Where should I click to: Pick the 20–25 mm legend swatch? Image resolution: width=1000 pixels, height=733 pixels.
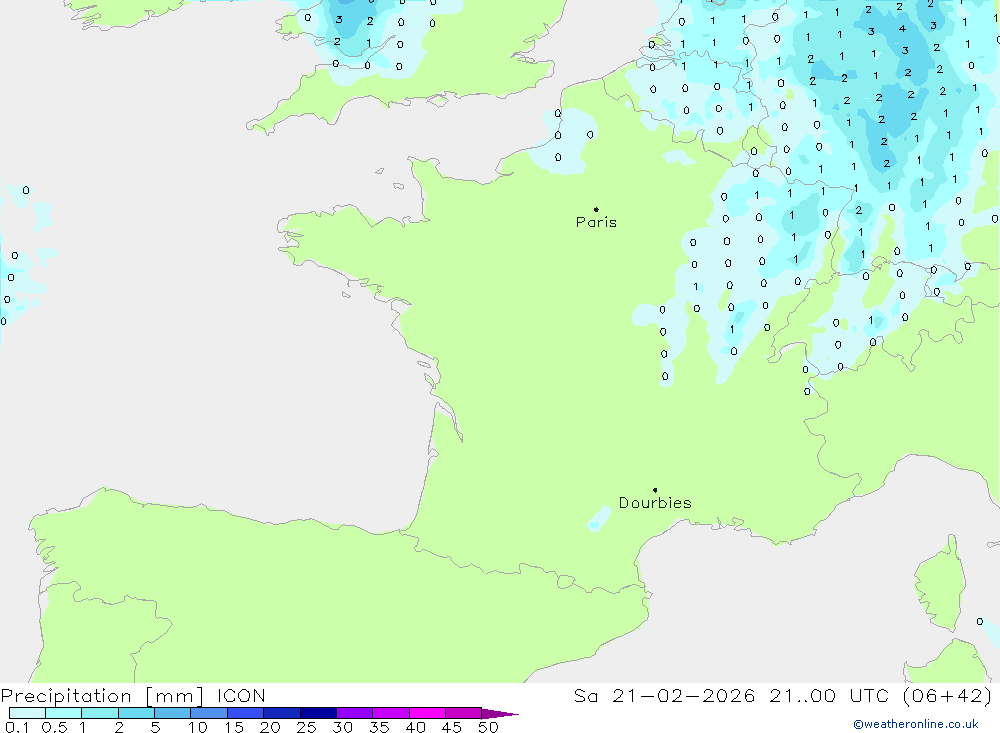(x=282, y=713)
